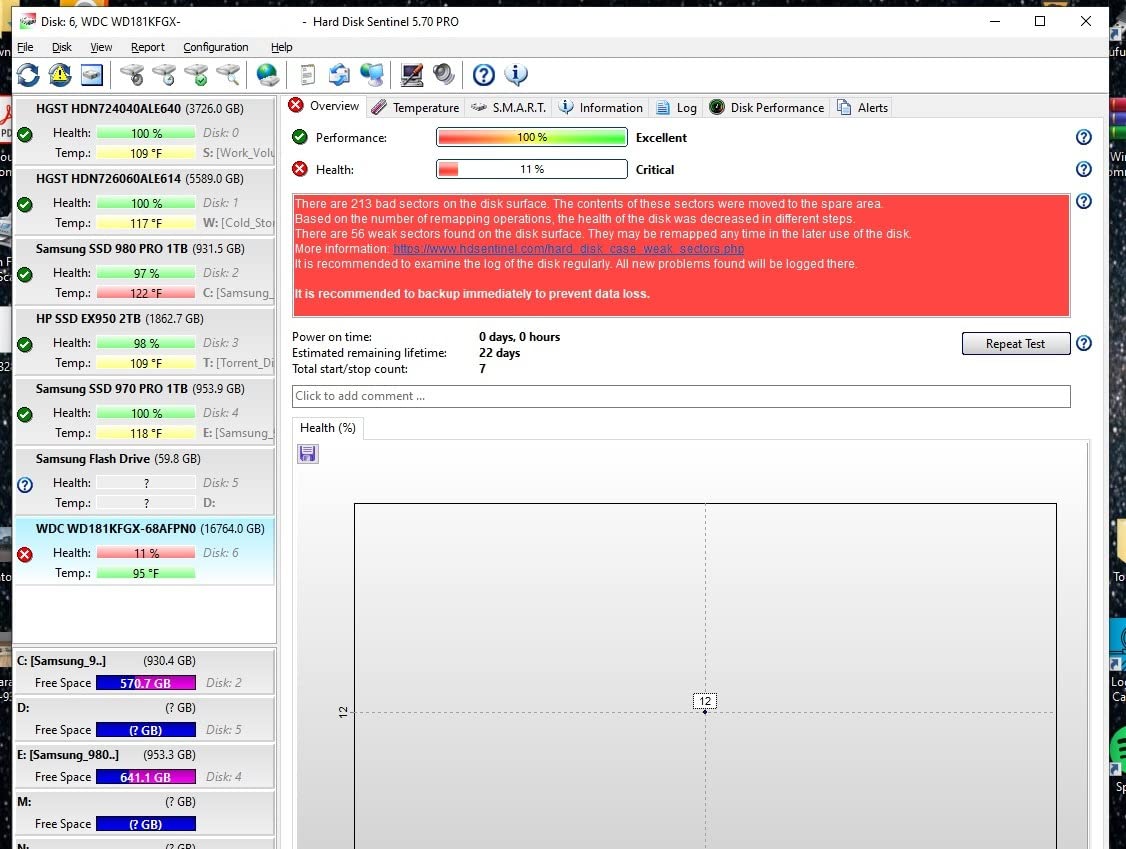The image size is (1126, 849).
Task: Click E: volume free space 641.1 GB bar
Action: (x=146, y=777)
